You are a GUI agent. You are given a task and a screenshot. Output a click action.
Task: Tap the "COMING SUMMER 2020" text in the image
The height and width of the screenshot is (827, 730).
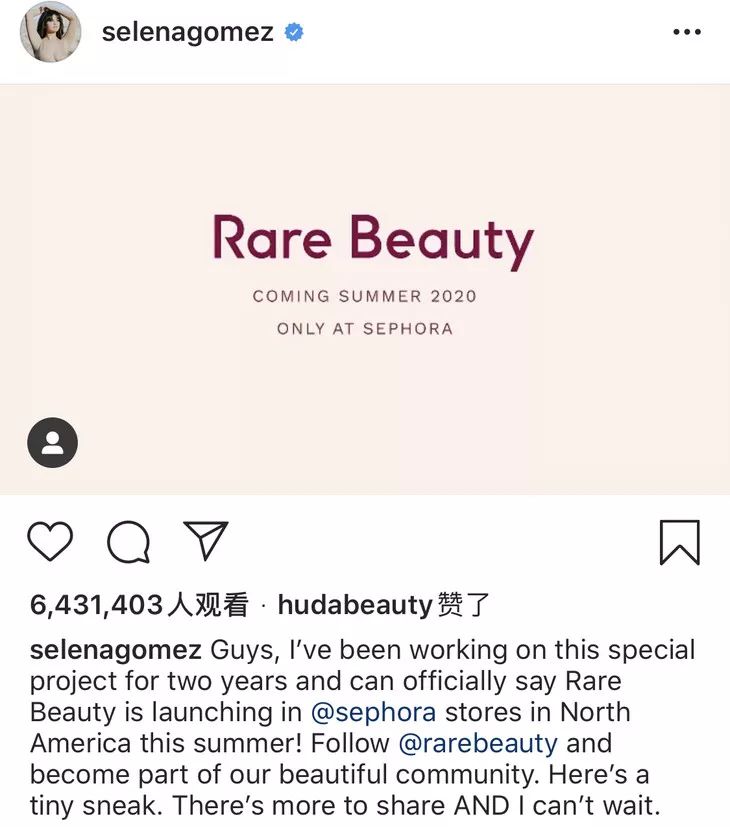pos(364,296)
